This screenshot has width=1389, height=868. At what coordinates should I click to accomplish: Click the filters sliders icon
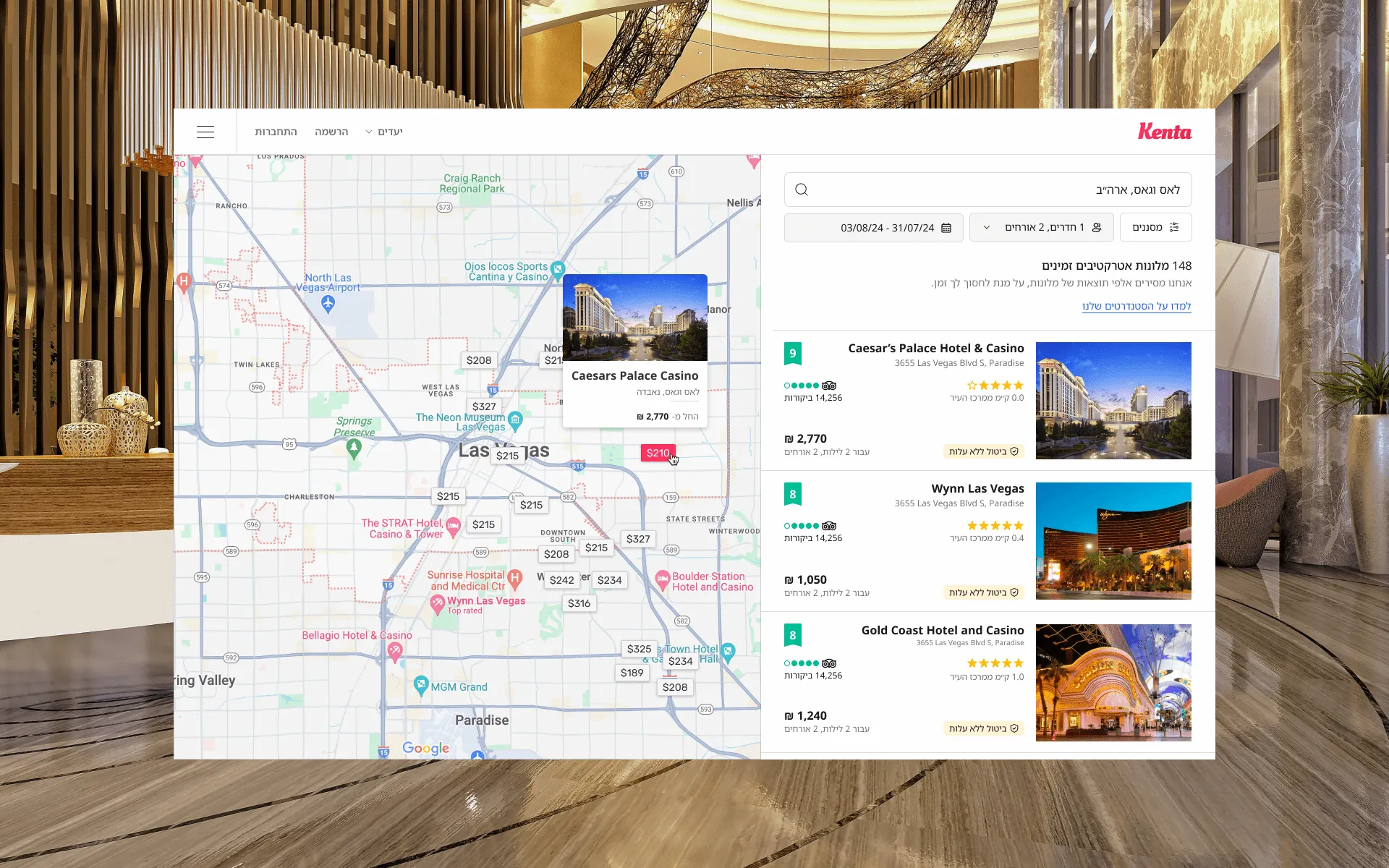(x=1174, y=227)
